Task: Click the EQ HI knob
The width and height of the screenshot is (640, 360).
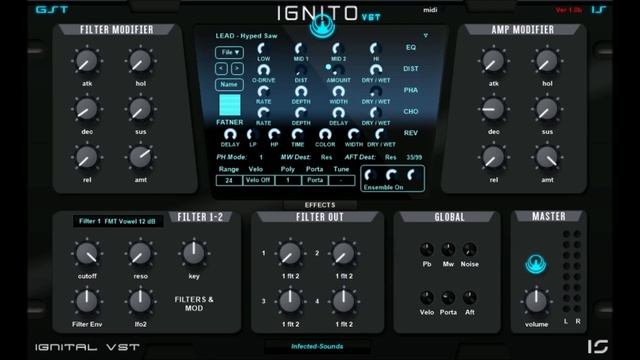Action: coord(376,49)
